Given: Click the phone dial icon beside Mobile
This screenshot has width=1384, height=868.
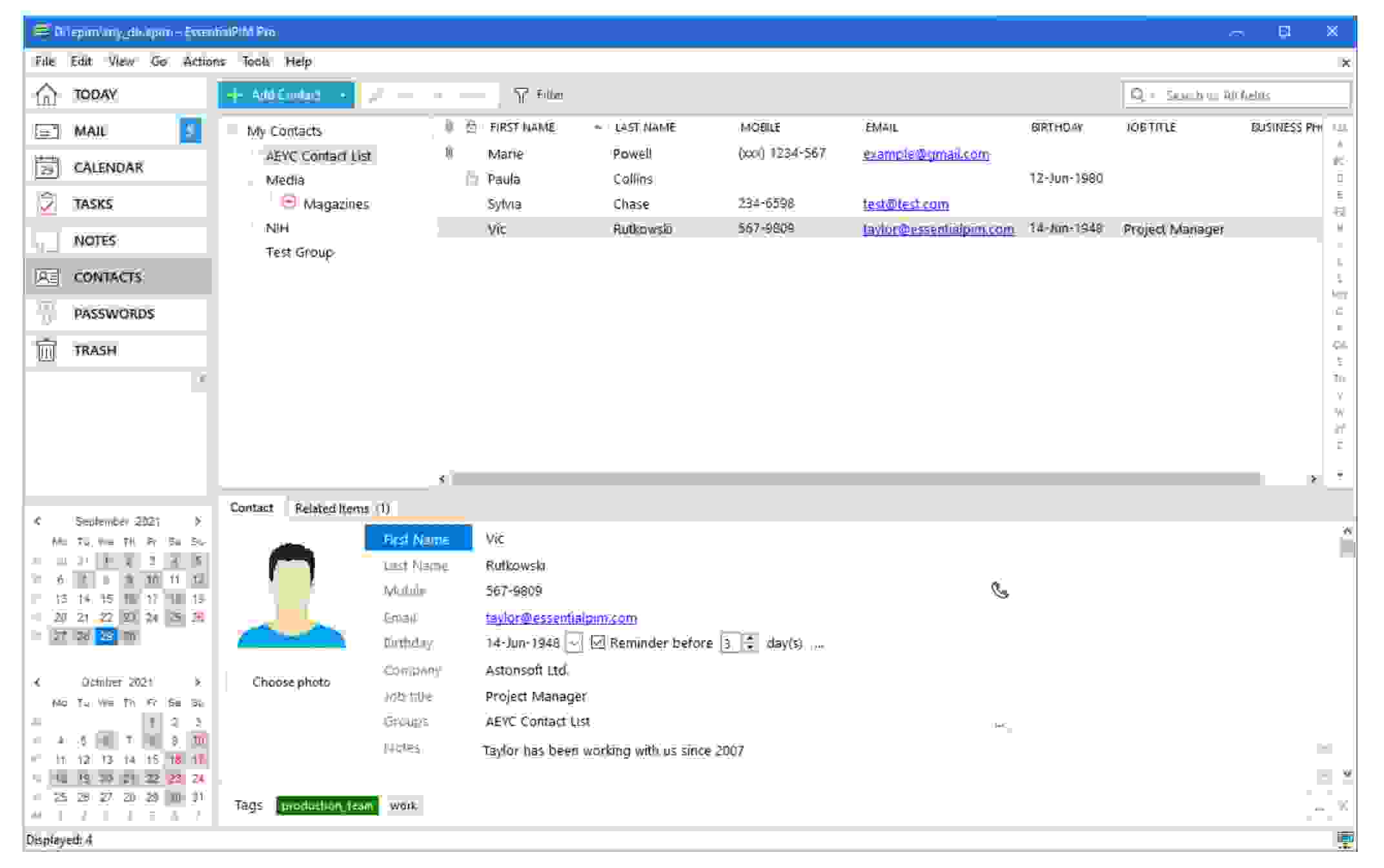Looking at the screenshot, I should point(999,590).
